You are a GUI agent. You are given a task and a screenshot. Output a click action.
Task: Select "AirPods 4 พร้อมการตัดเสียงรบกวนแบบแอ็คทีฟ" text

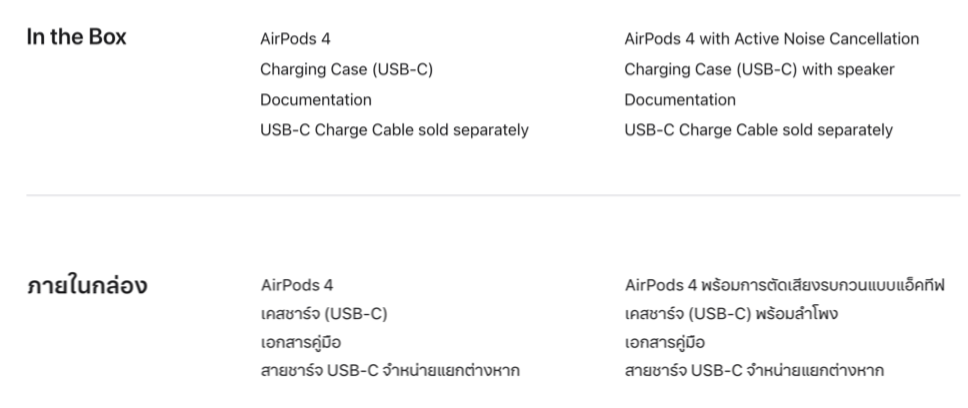(771, 285)
